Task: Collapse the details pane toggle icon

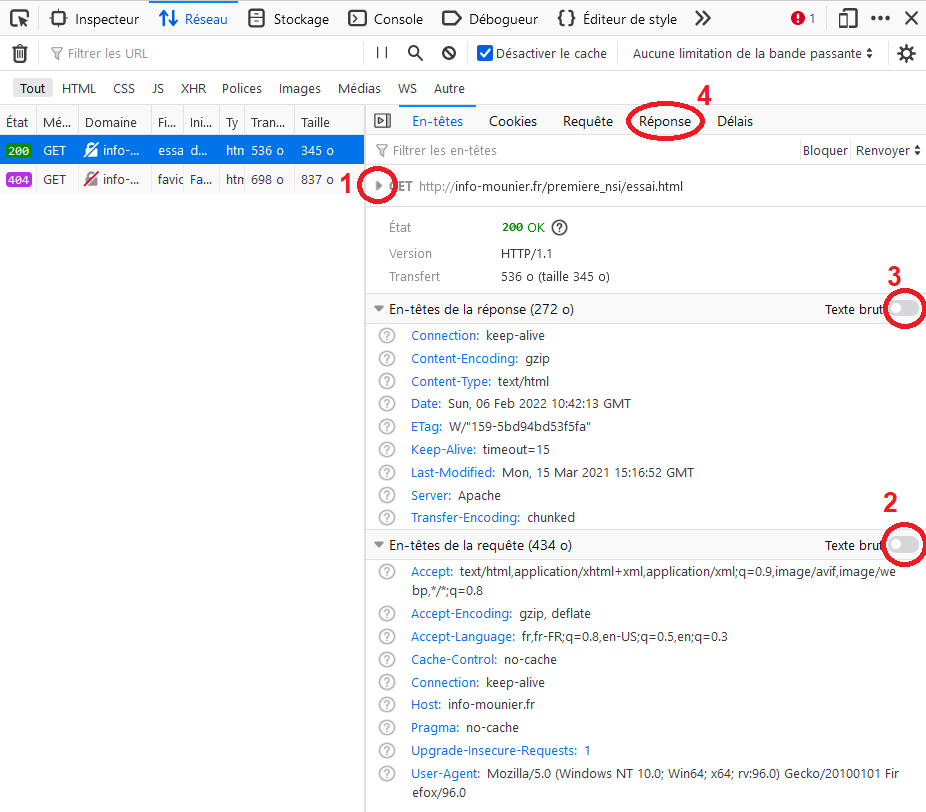Action: pos(382,121)
